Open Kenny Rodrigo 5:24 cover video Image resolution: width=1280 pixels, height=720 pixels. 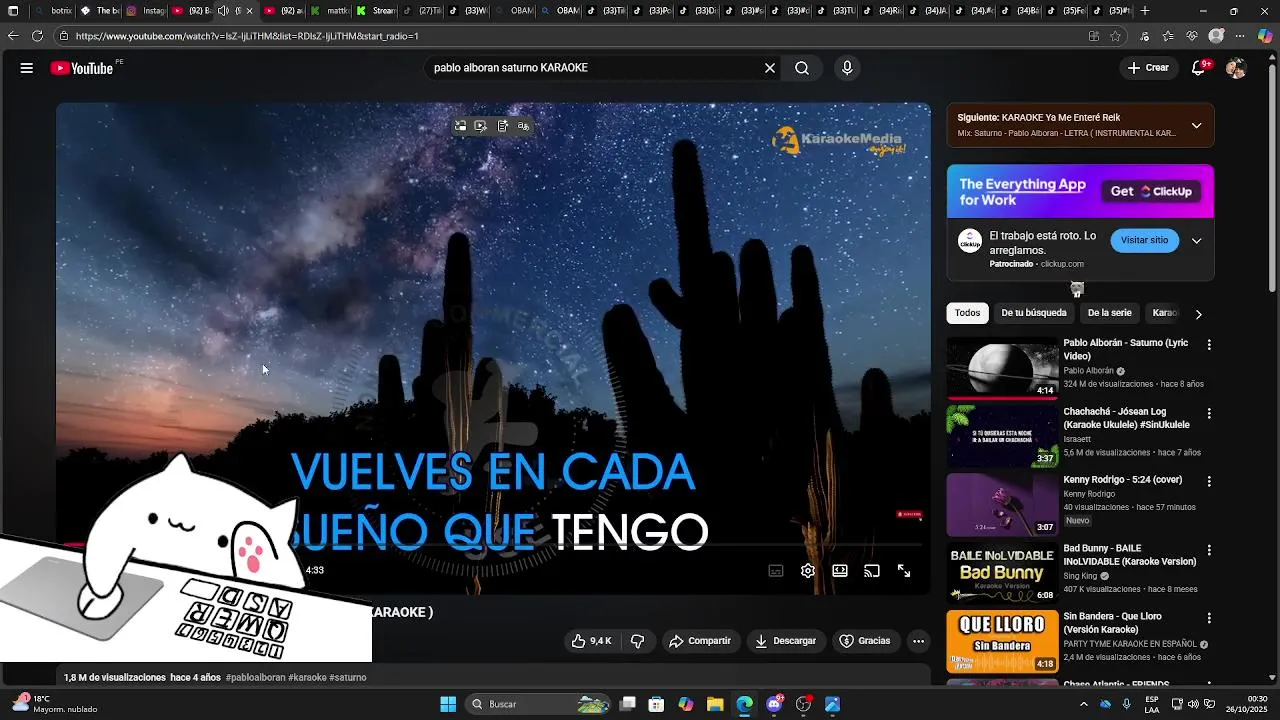tap(1122, 480)
